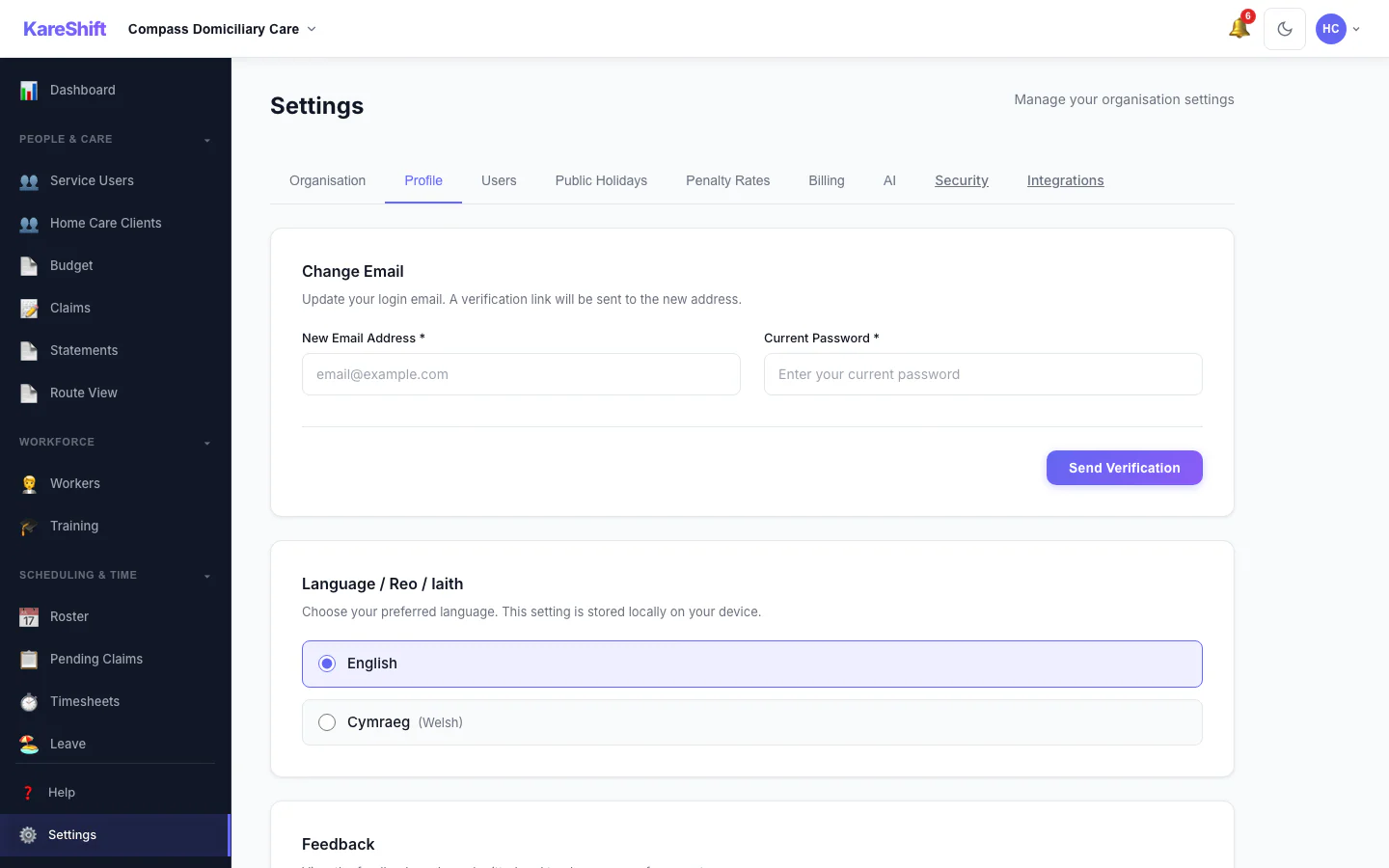Open the HC user account menu
This screenshot has width=1389, height=868.
pos(1338,29)
